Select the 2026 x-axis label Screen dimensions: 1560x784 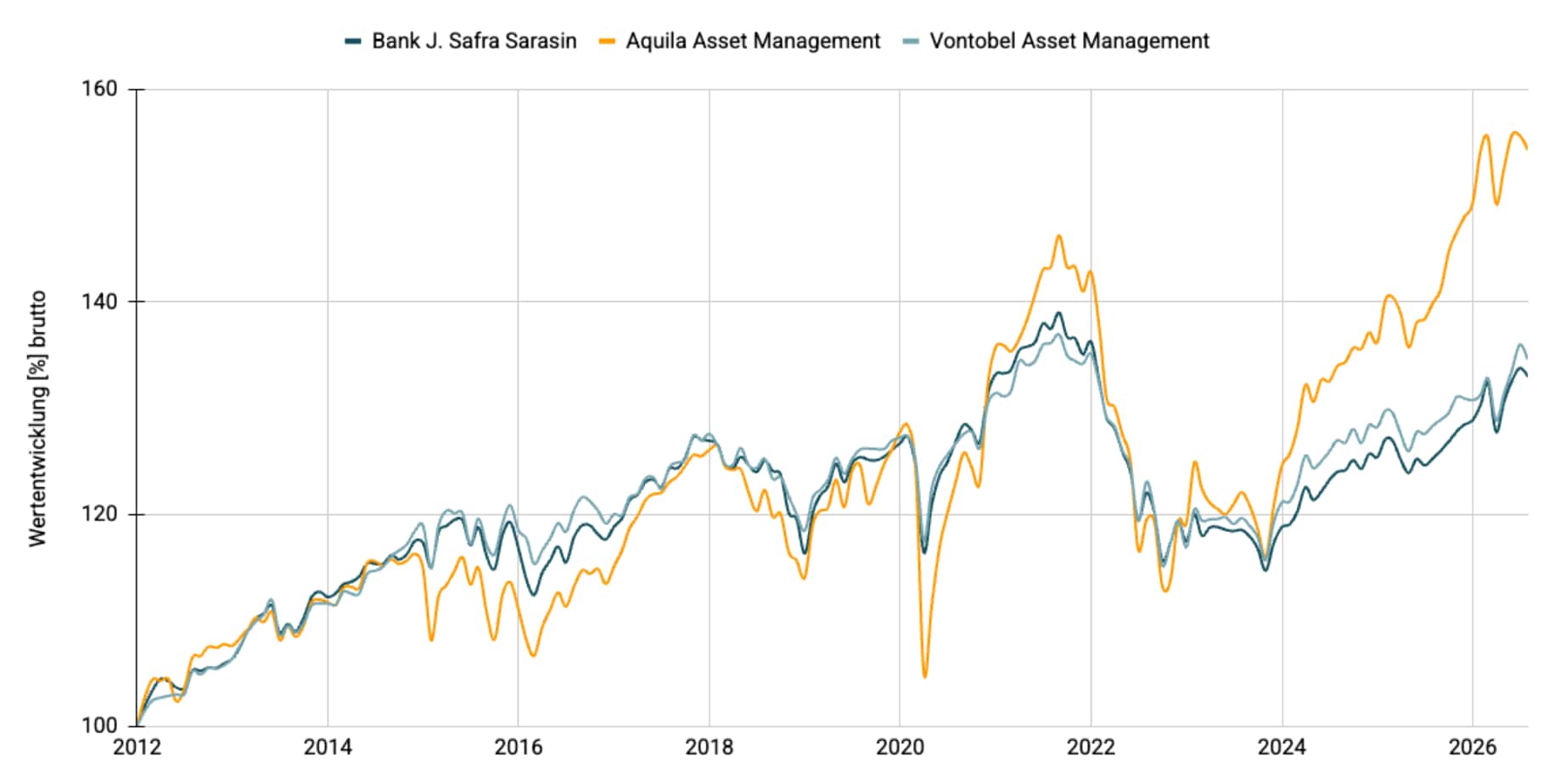coord(1473,748)
